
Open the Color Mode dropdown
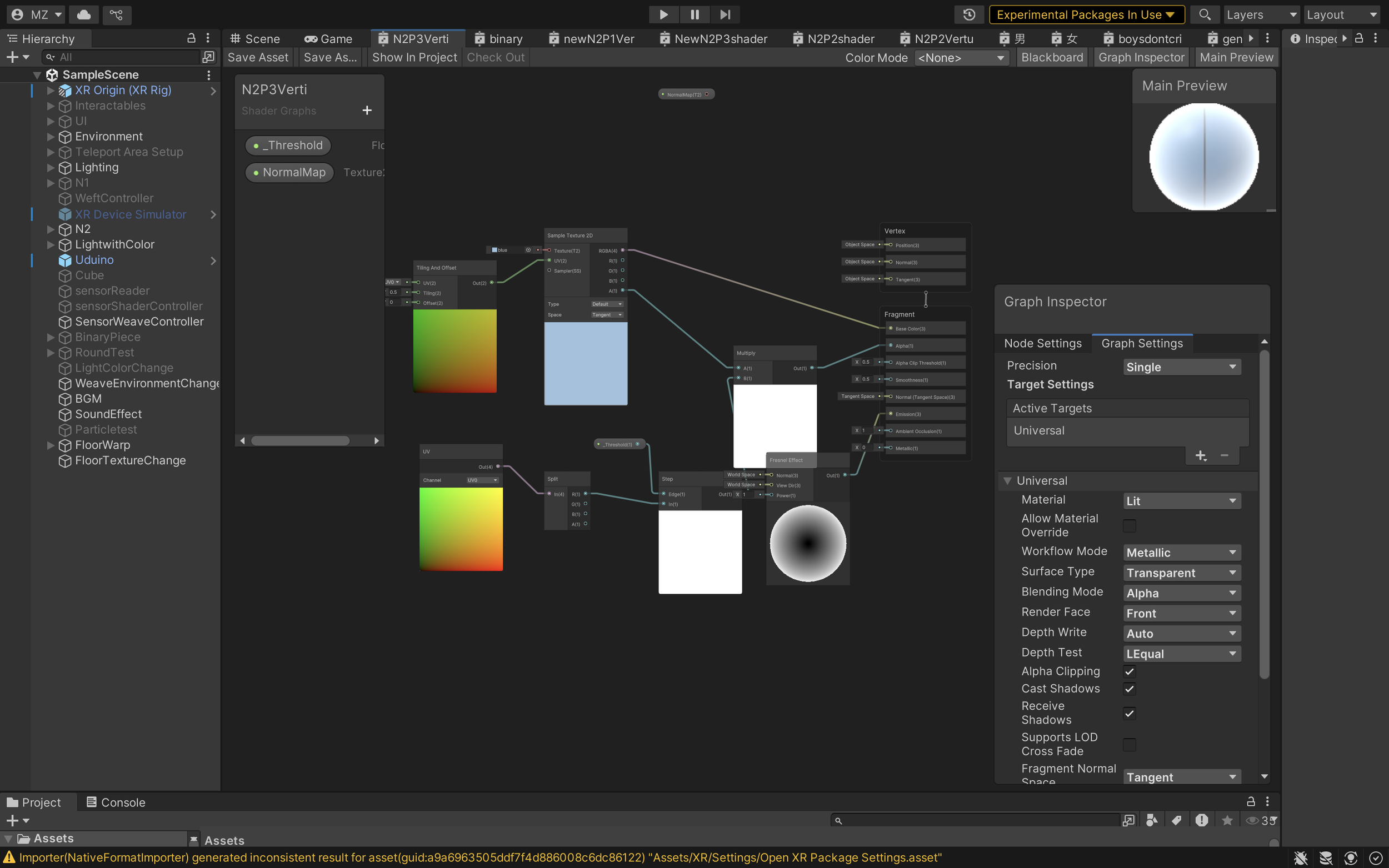(961, 57)
